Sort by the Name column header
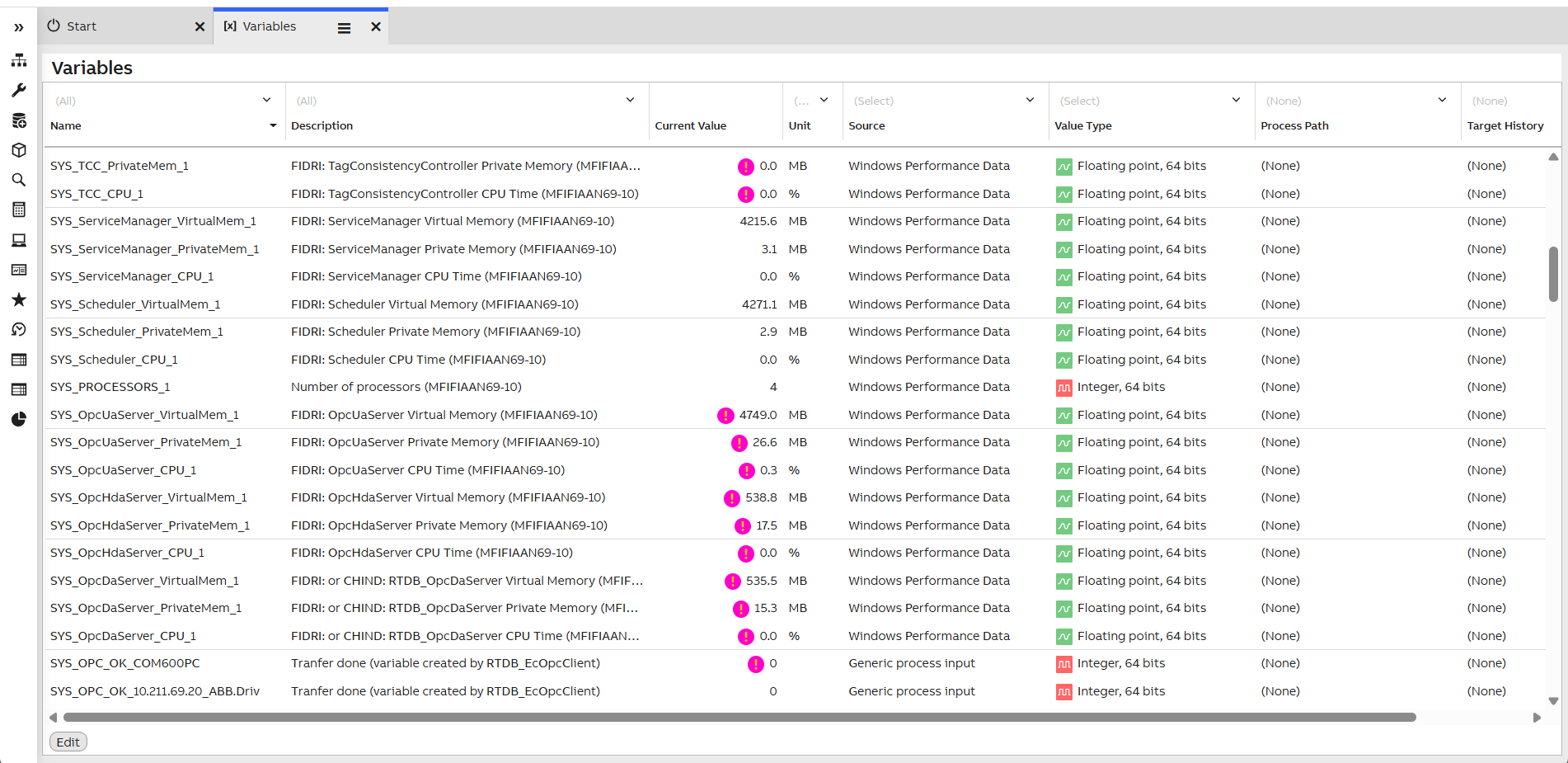This screenshot has width=1568, height=763. tap(66, 126)
